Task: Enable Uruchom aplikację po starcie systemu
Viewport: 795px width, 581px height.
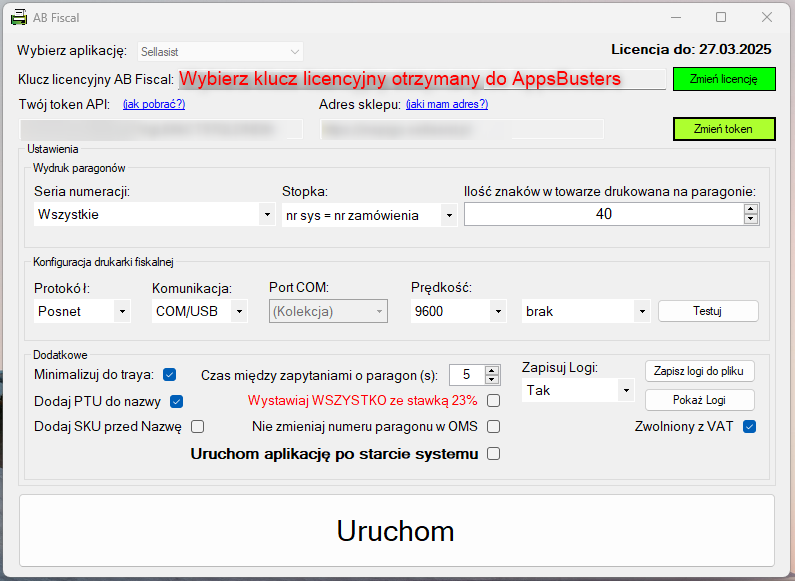Action: coord(493,454)
